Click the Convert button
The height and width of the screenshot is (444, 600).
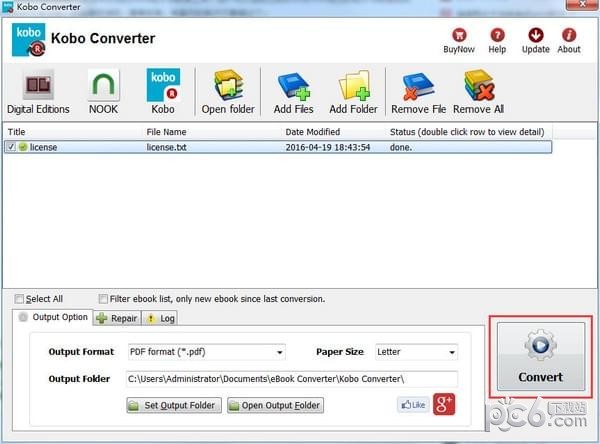tap(541, 356)
